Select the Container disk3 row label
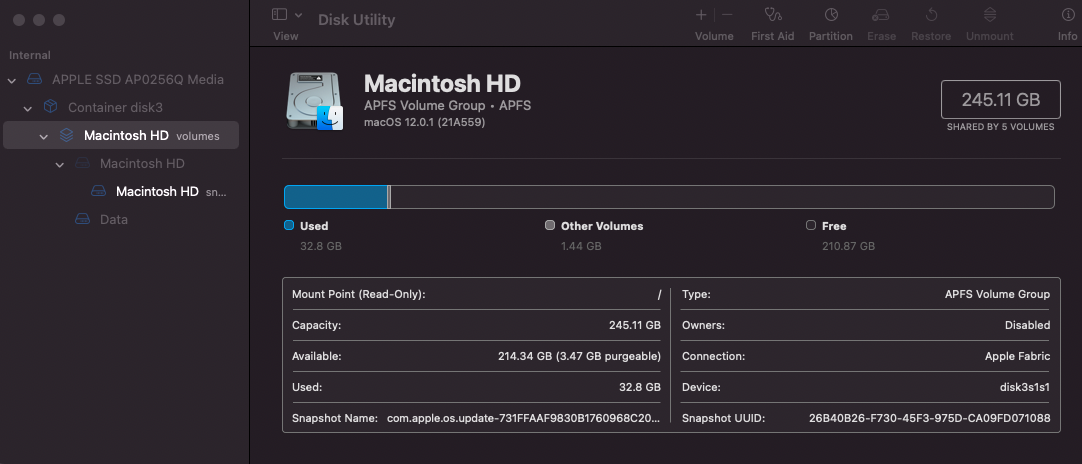 [x=115, y=108]
